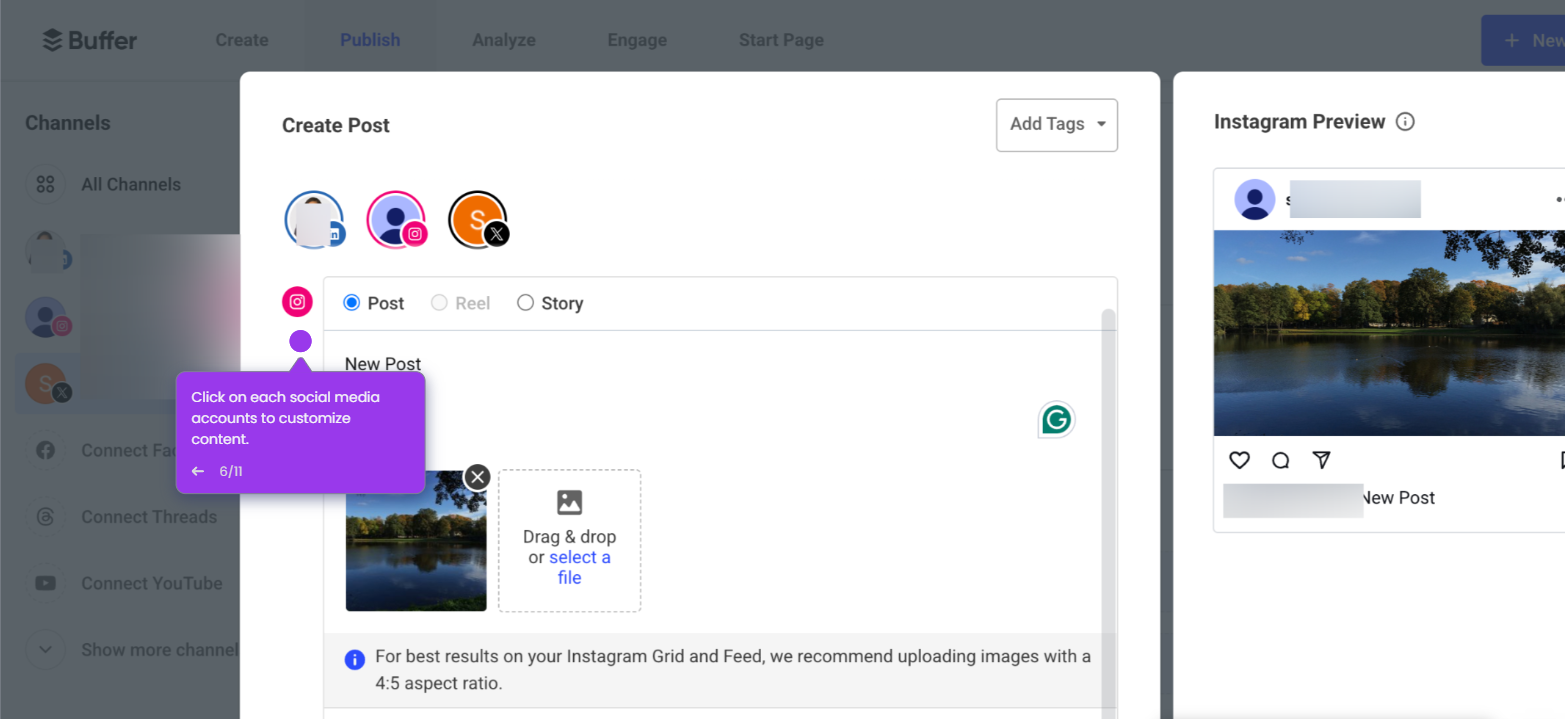The image size is (1565, 719).
Task: Select the LinkedIn account avatar
Action: (314, 220)
